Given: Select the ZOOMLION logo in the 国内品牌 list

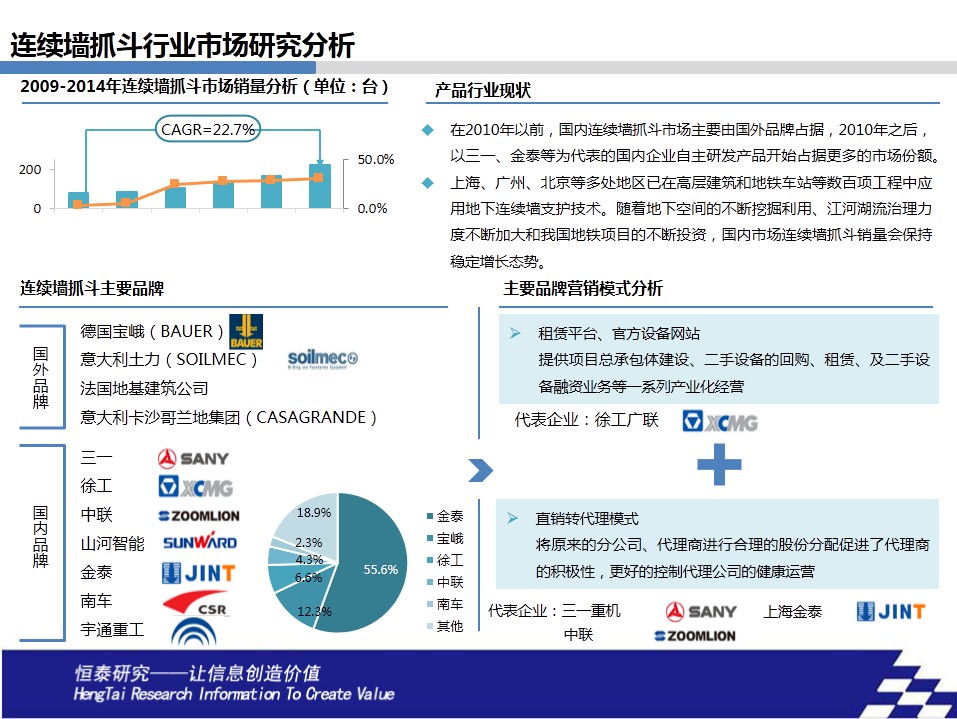Looking at the screenshot, I should tap(199, 516).
